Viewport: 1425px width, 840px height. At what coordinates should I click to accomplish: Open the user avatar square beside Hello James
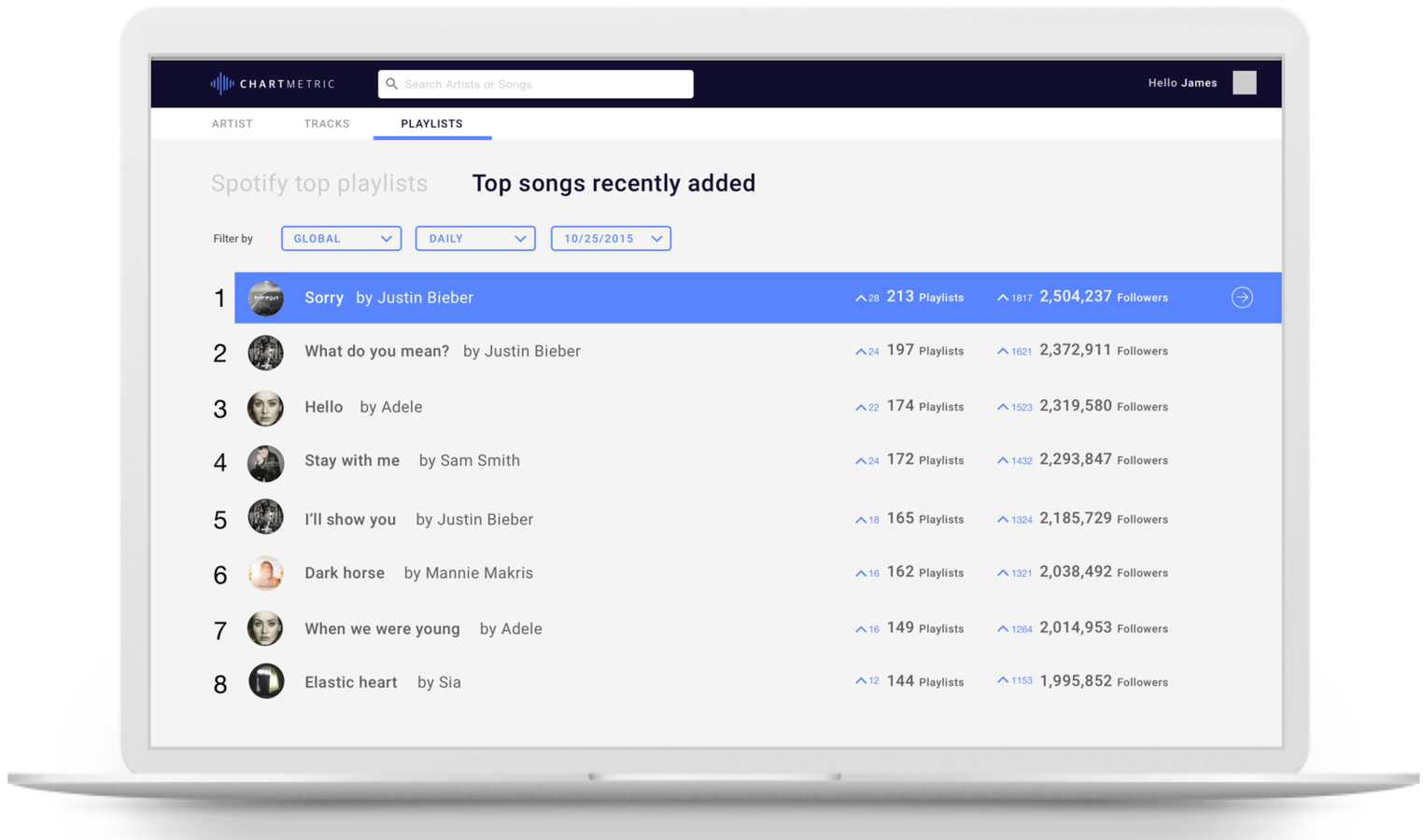(1244, 83)
